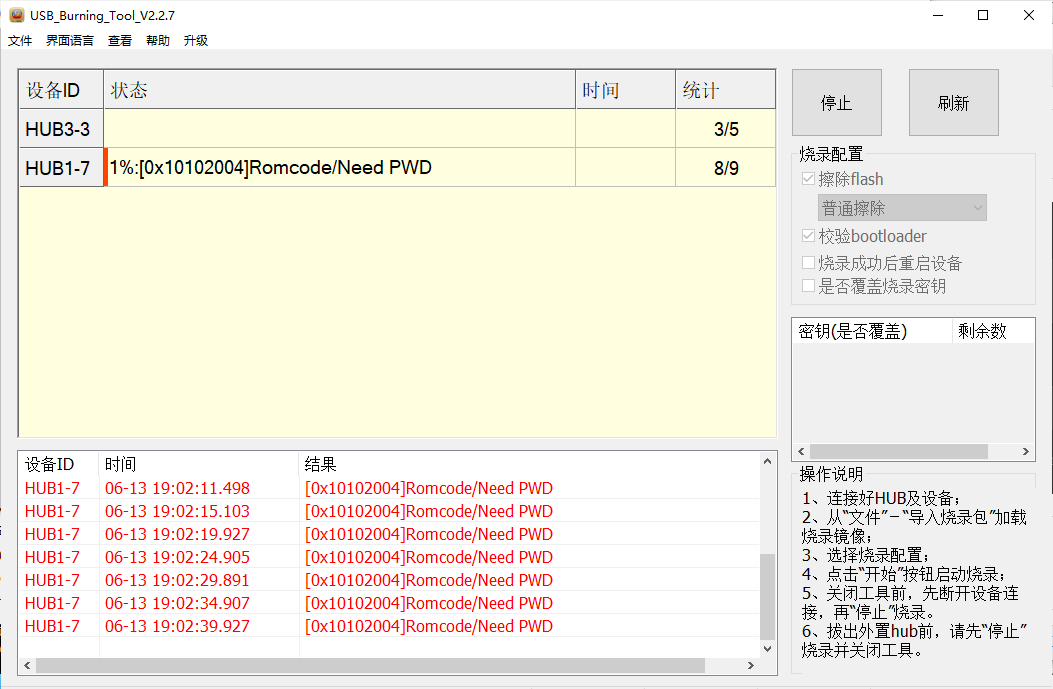This screenshot has width=1053, height=689.
Task: Open the 文件 menu
Action: click(20, 40)
